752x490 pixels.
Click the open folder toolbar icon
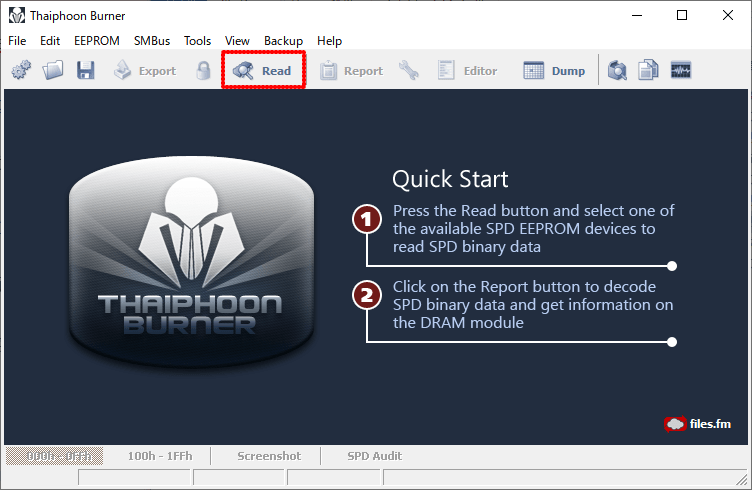53,70
